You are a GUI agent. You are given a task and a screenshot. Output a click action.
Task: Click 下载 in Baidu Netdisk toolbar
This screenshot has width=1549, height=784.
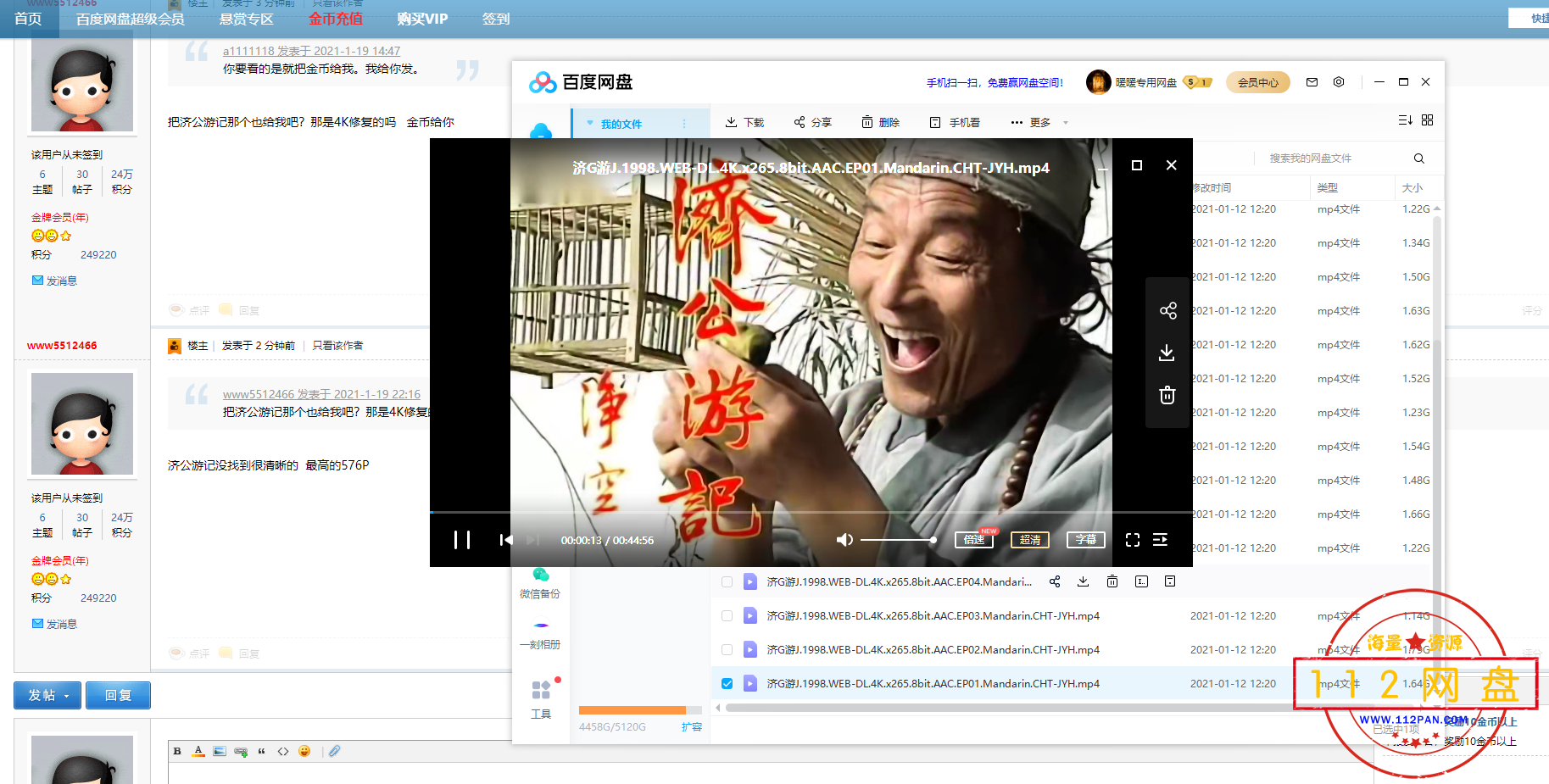point(744,123)
